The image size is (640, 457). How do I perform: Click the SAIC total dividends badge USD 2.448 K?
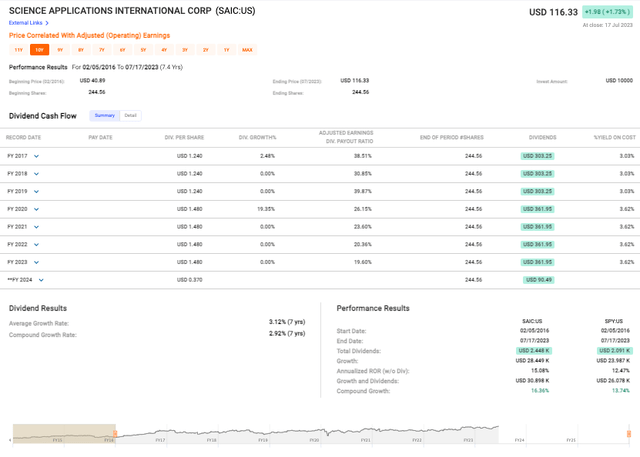(x=534, y=351)
